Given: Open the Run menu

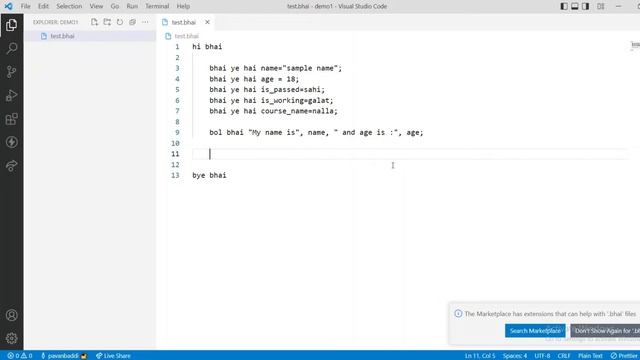Looking at the screenshot, I should point(132,6).
